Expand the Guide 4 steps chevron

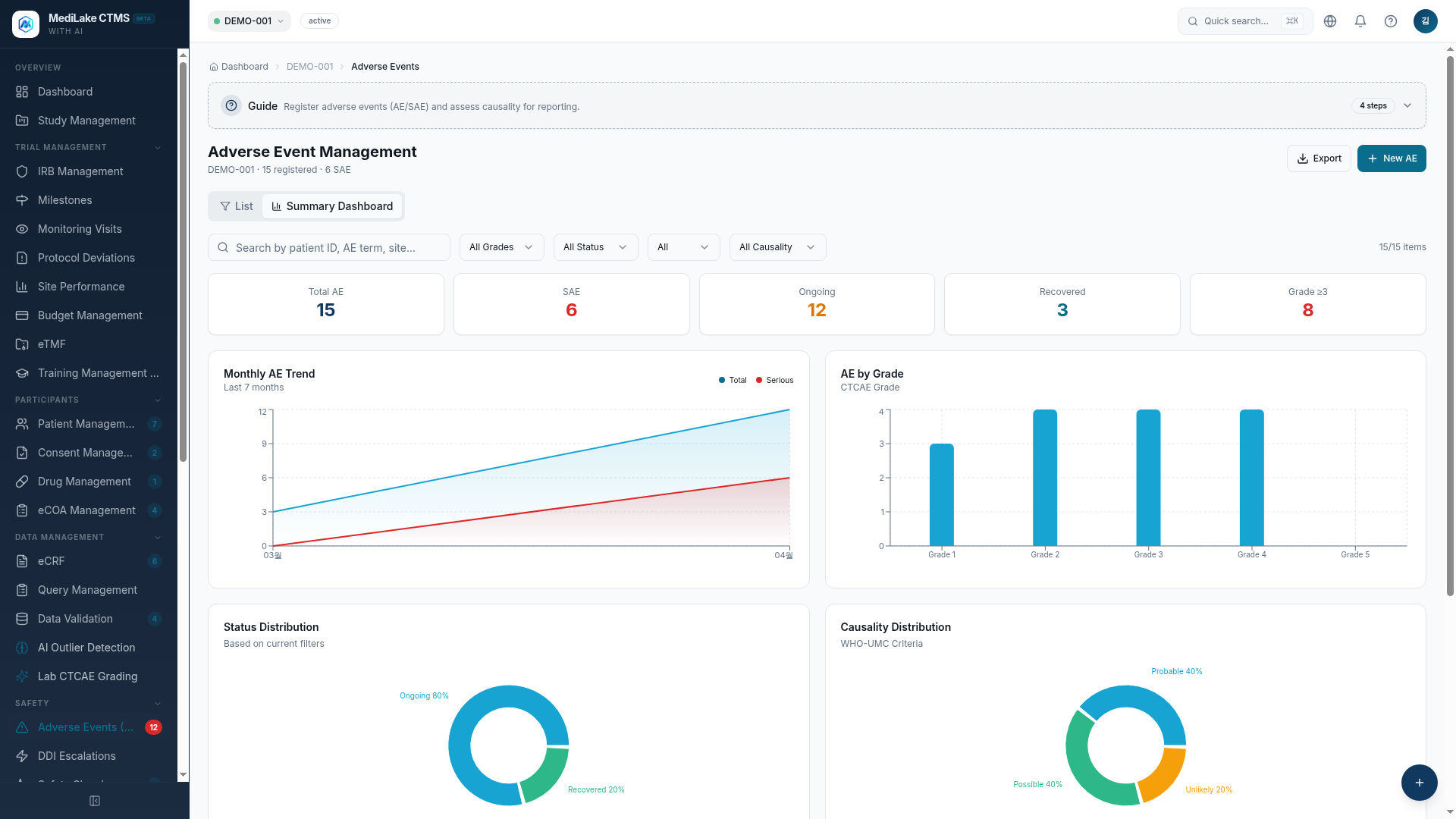click(1407, 105)
